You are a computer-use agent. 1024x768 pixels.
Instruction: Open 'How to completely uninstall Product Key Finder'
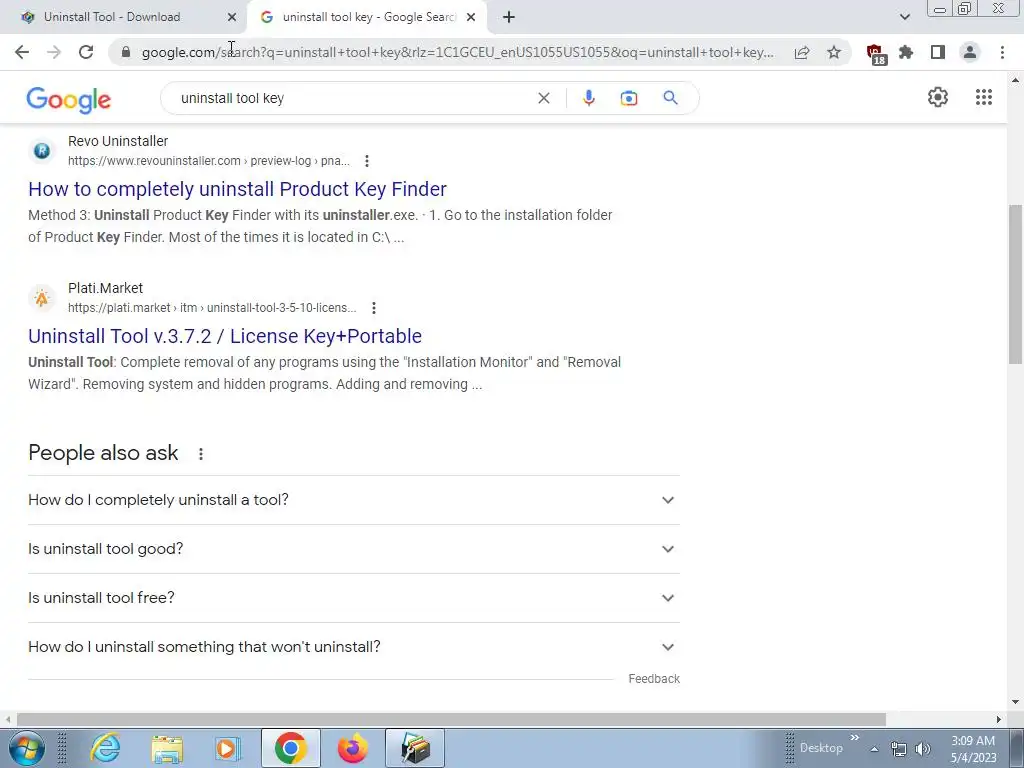(x=237, y=189)
